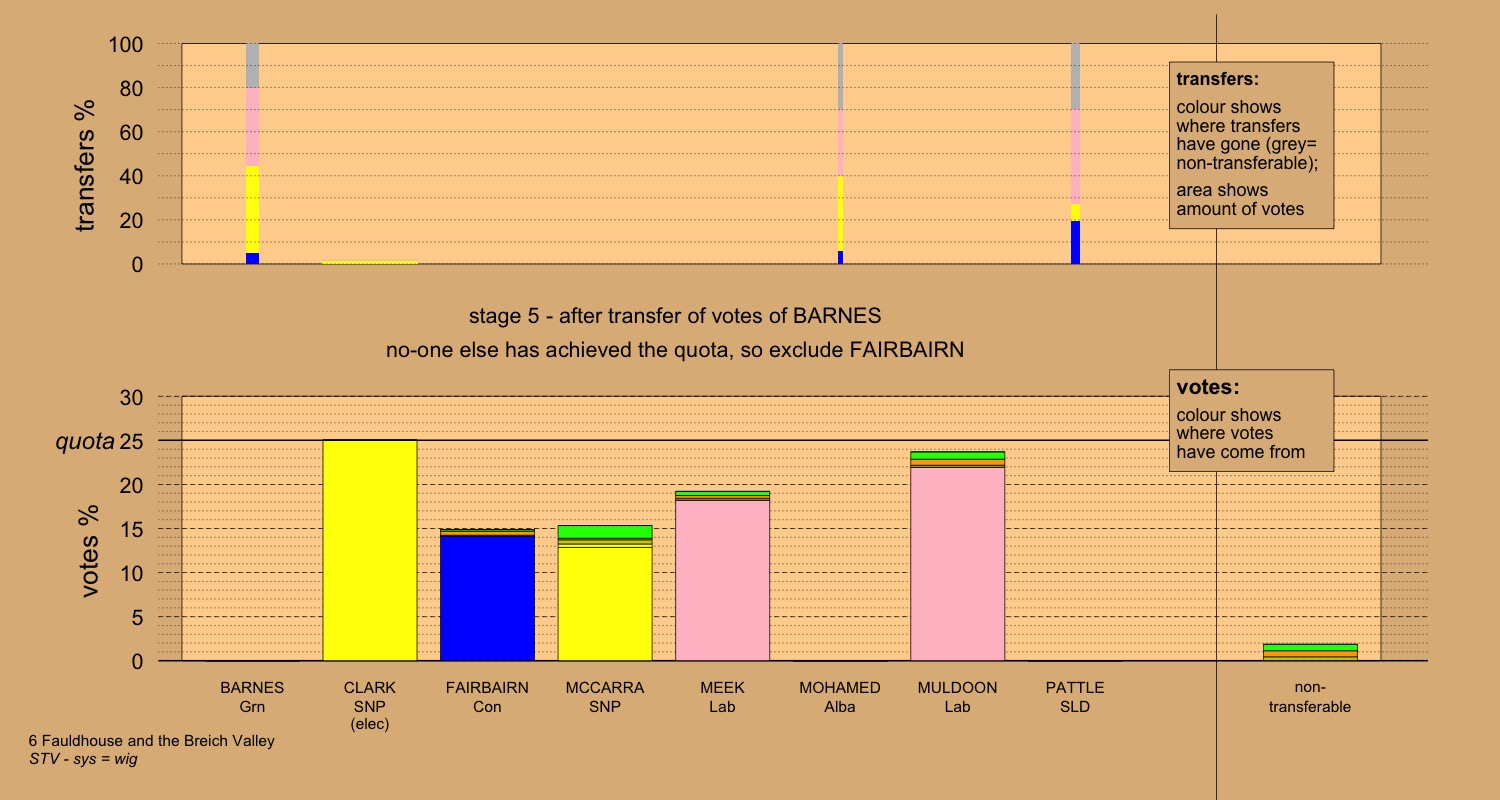
Task: Click the MEEK Lab candidate label
Action: tap(722, 697)
